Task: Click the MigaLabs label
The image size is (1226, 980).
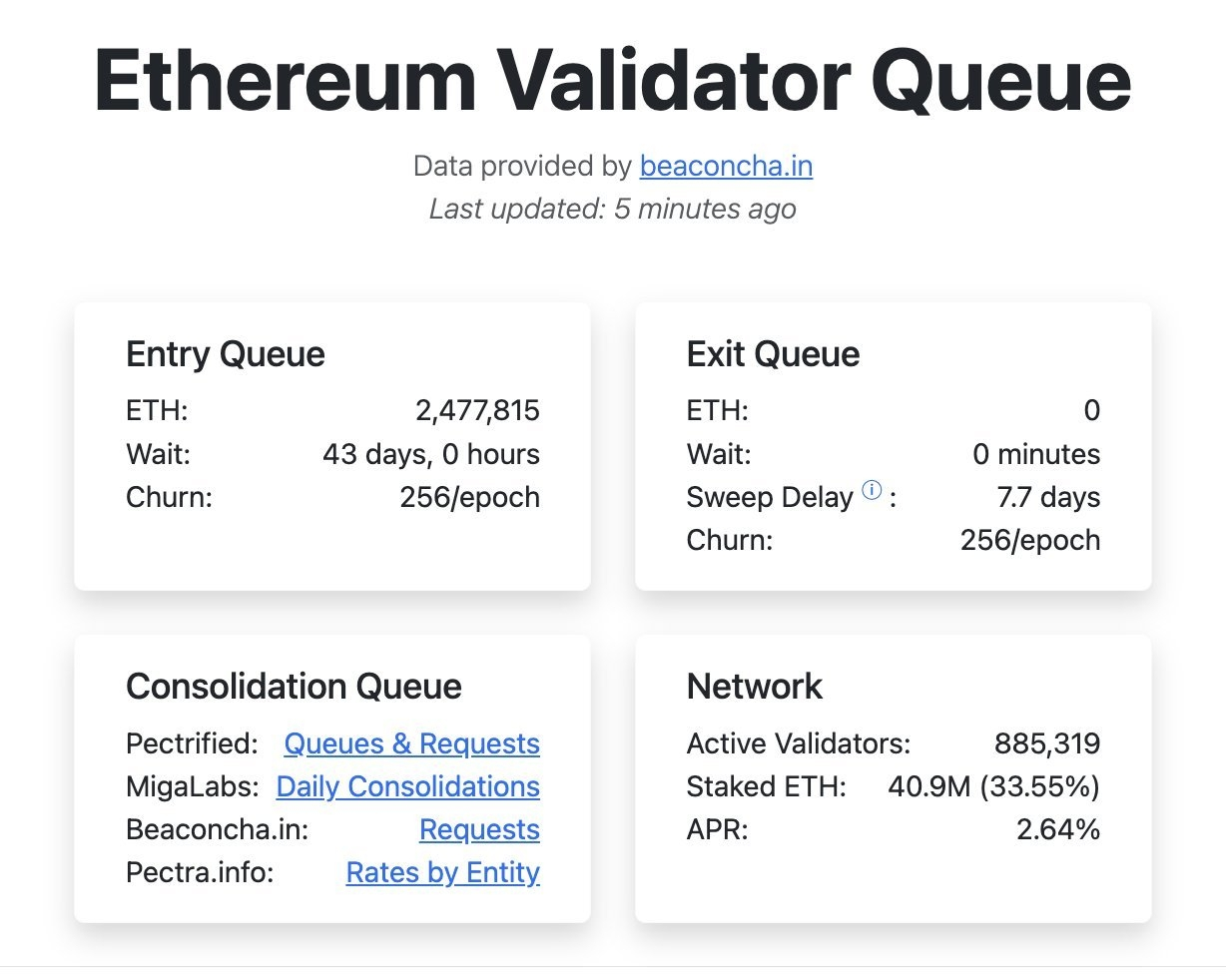Action: (x=193, y=786)
